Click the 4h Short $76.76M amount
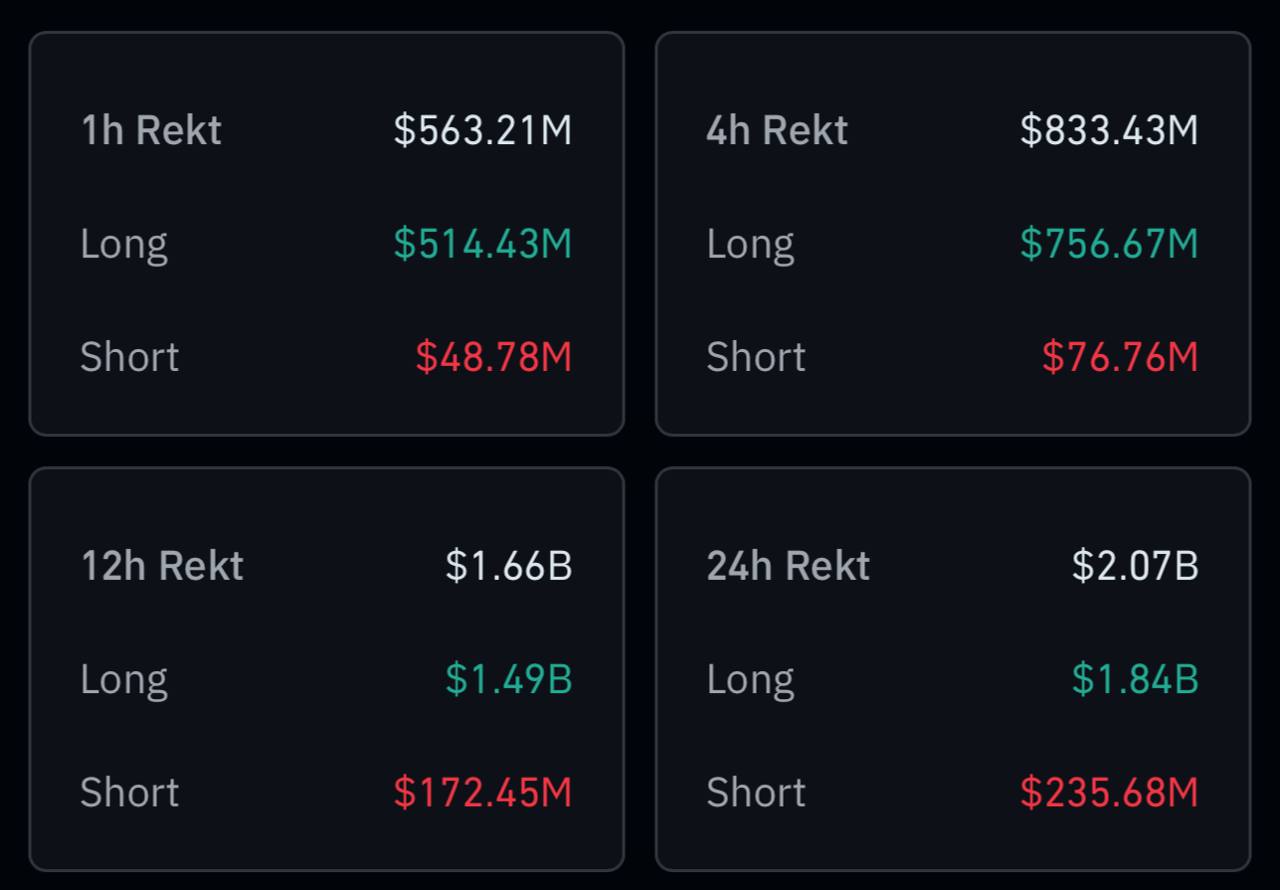Screen dimensions: 1280x890 click(1120, 357)
